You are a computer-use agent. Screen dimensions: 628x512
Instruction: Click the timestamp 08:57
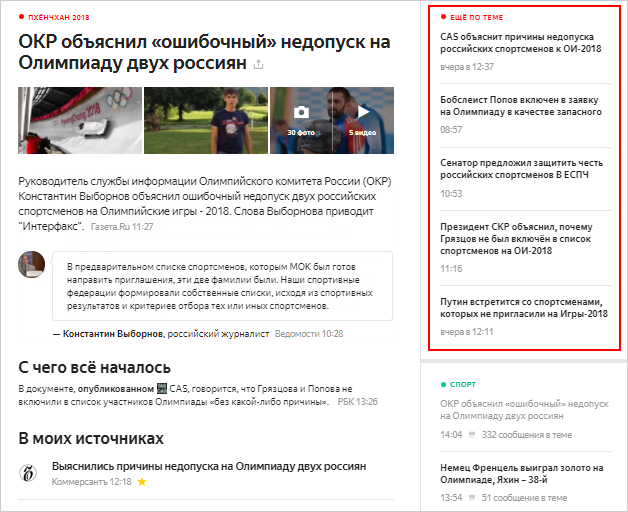tap(451, 130)
